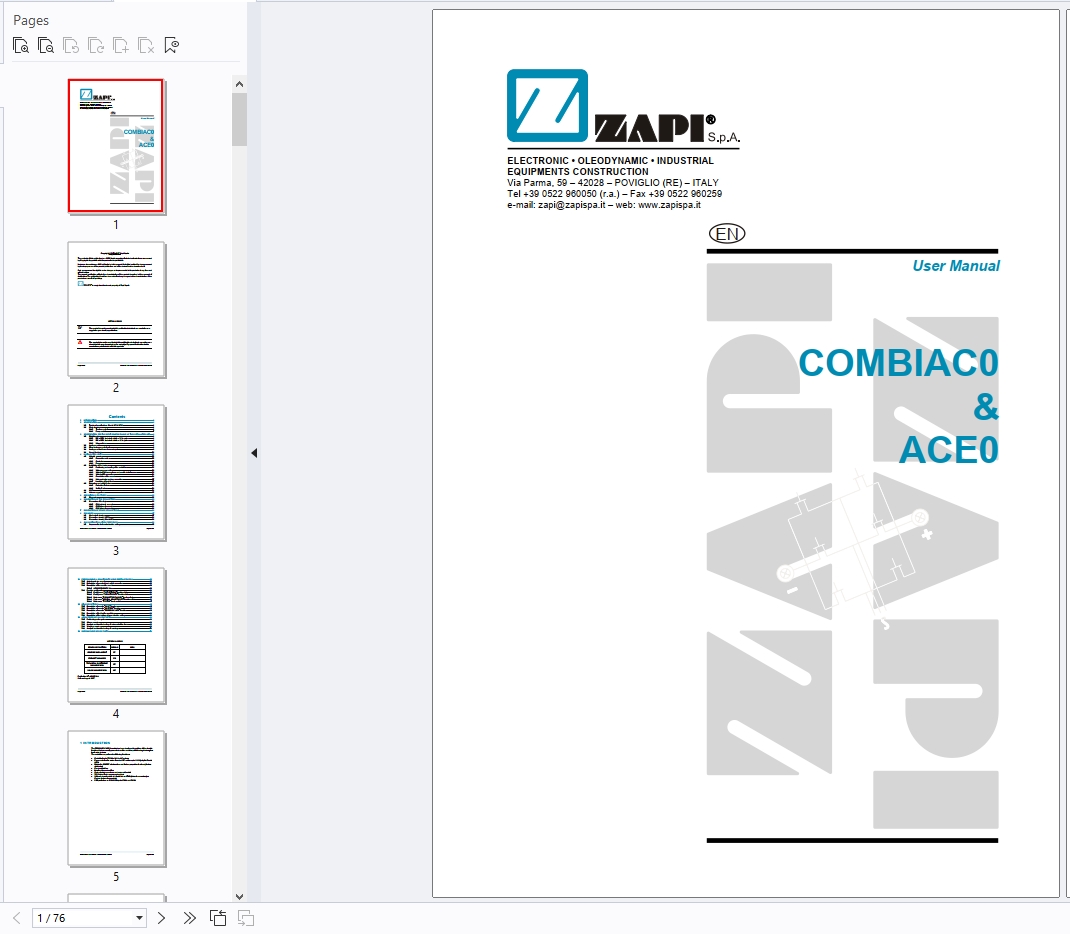Rotate page clockwise in Pages toolbar

[x=96, y=46]
